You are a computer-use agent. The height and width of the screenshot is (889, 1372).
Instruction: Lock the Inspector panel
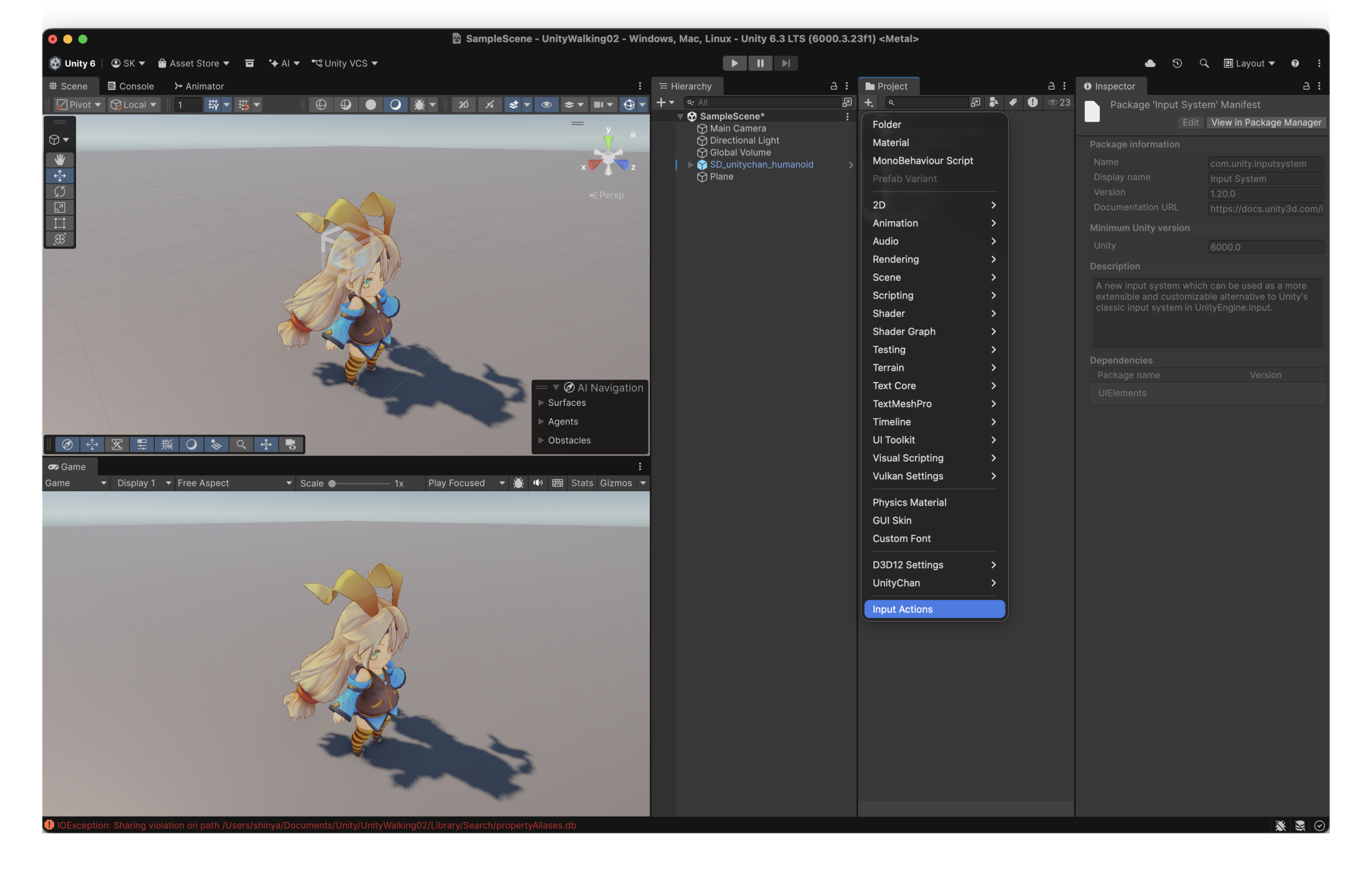(1306, 86)
